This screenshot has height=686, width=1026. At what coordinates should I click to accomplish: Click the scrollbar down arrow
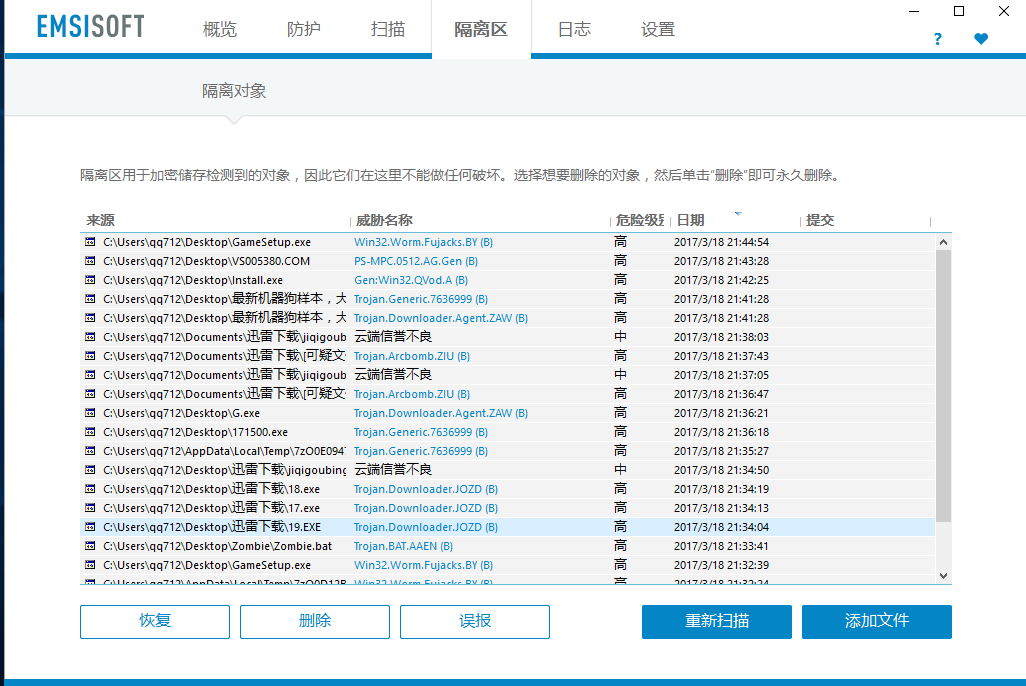click(x=944, y=576)
